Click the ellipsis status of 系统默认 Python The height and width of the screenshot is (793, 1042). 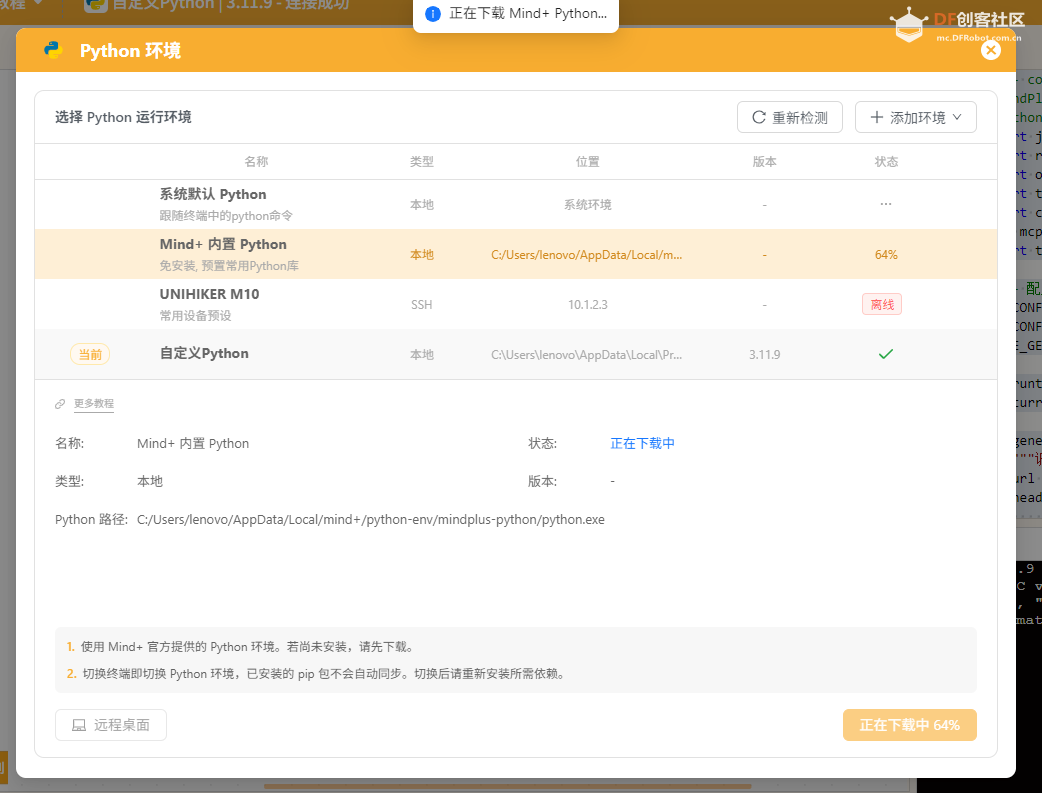(886, 204)
